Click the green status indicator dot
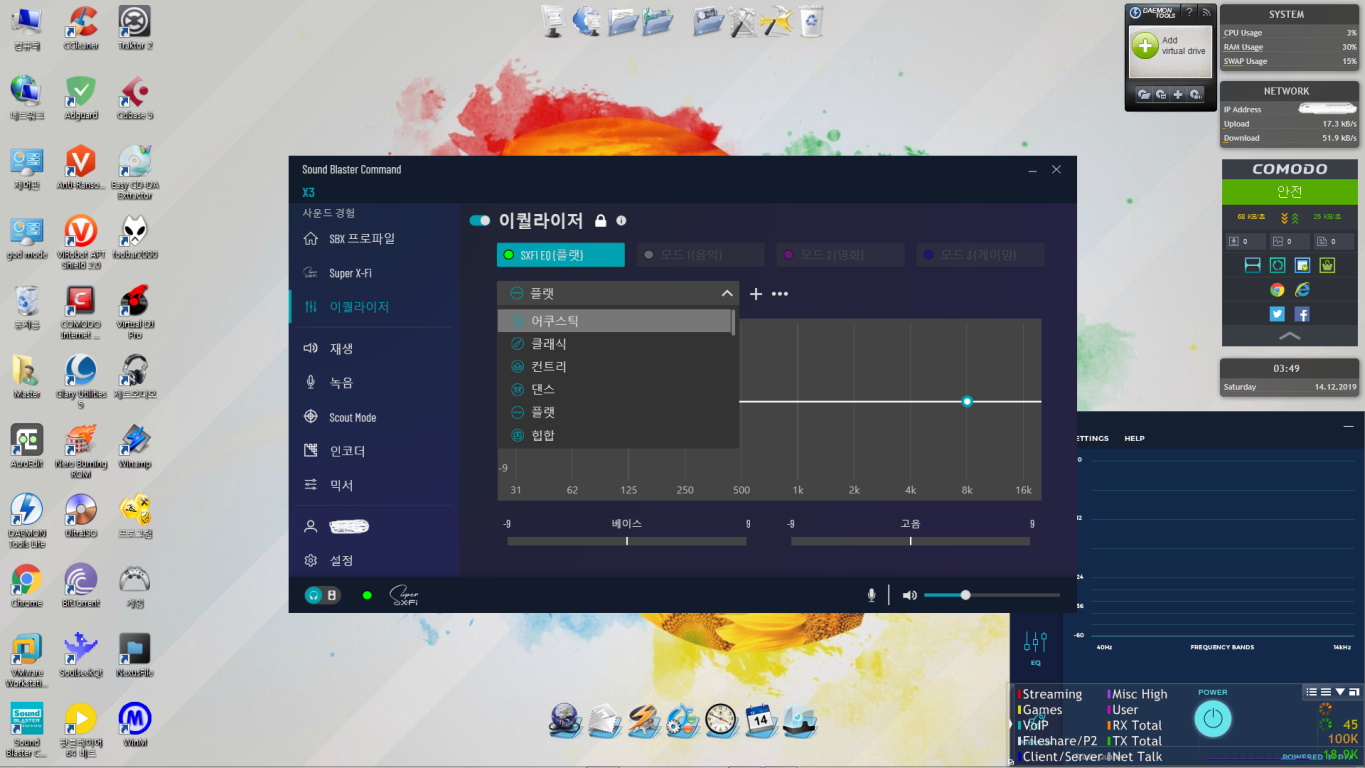Viewport: 1365px width, 768px height. coord(367,595)
